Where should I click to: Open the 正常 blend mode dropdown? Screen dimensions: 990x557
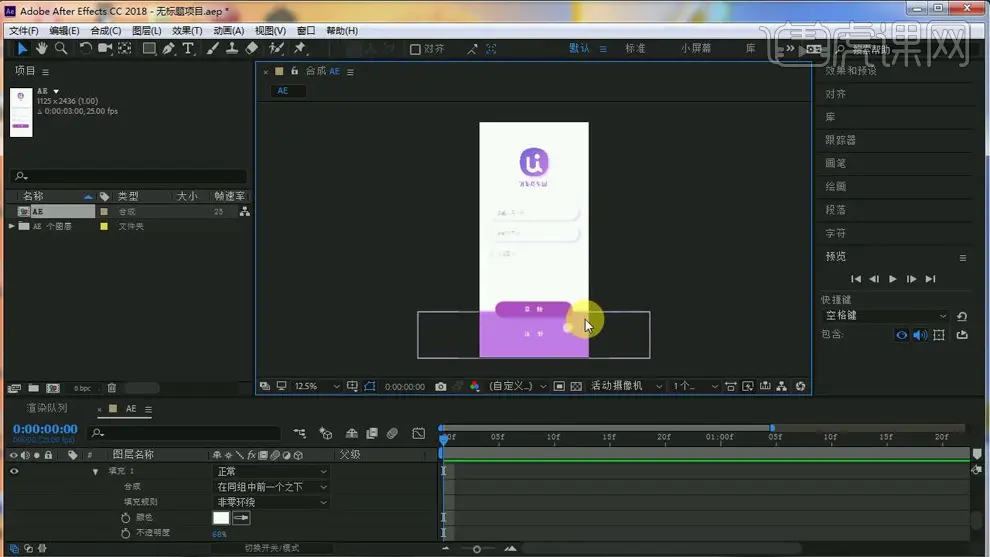(x=271, y=471)
